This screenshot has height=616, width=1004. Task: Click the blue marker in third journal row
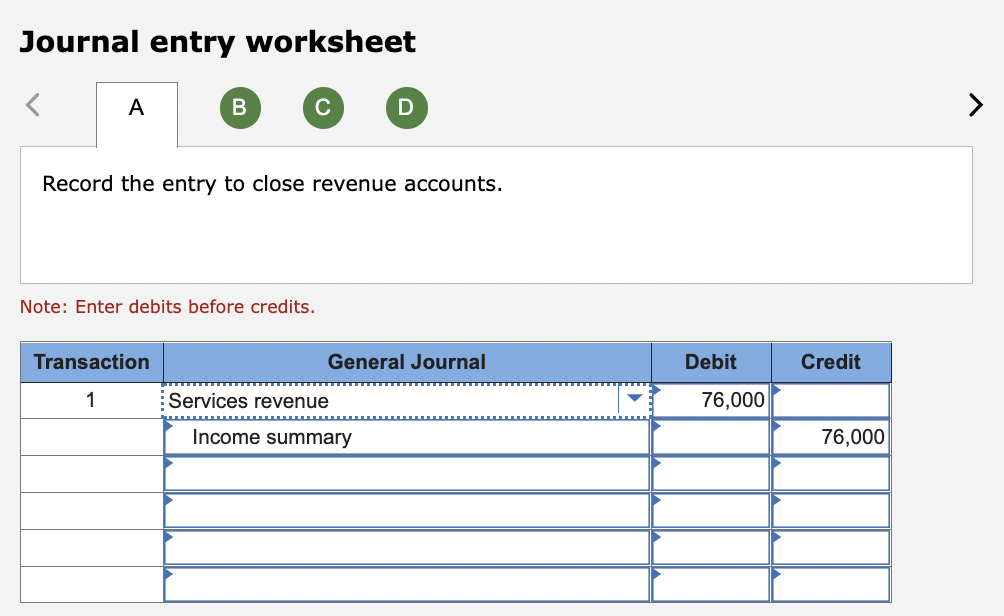tap(168, 462)
